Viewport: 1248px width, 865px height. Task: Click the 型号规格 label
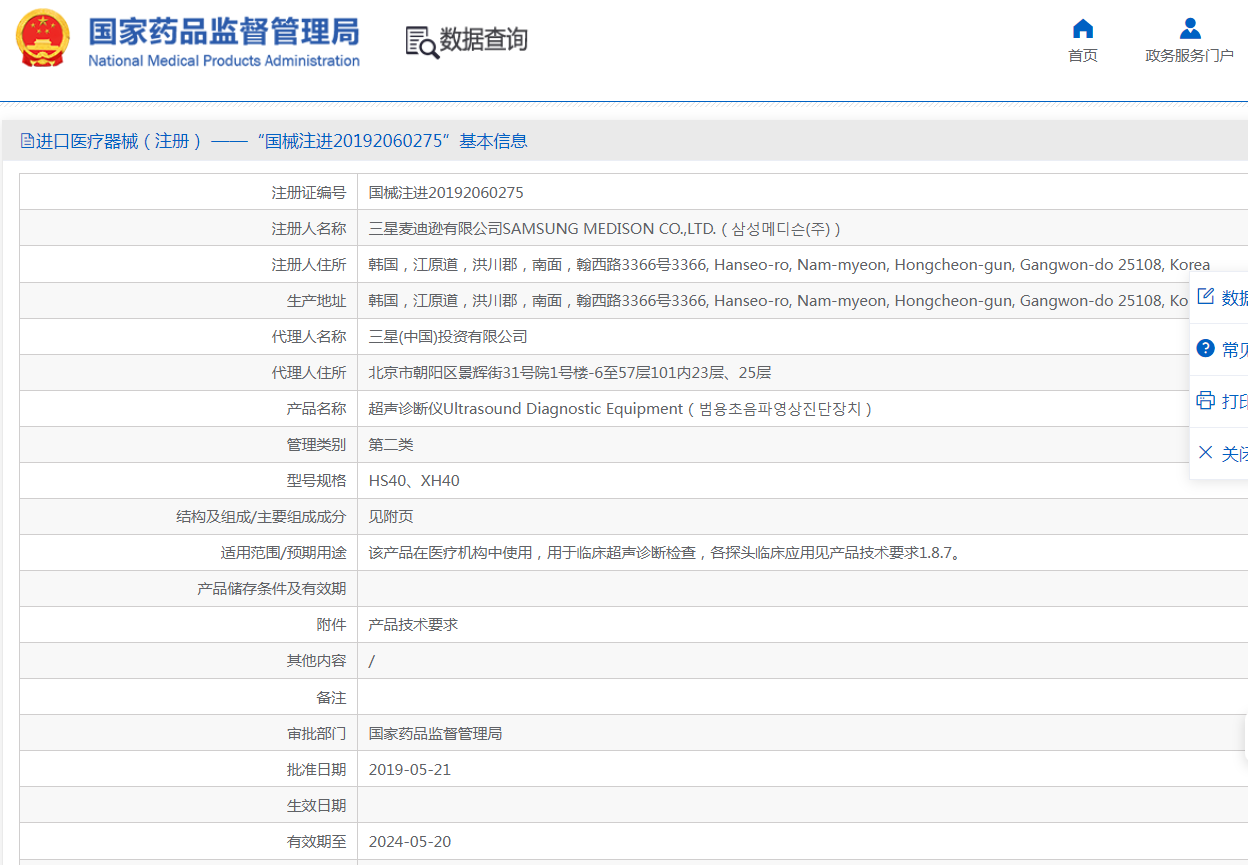[x=316, y=481]
